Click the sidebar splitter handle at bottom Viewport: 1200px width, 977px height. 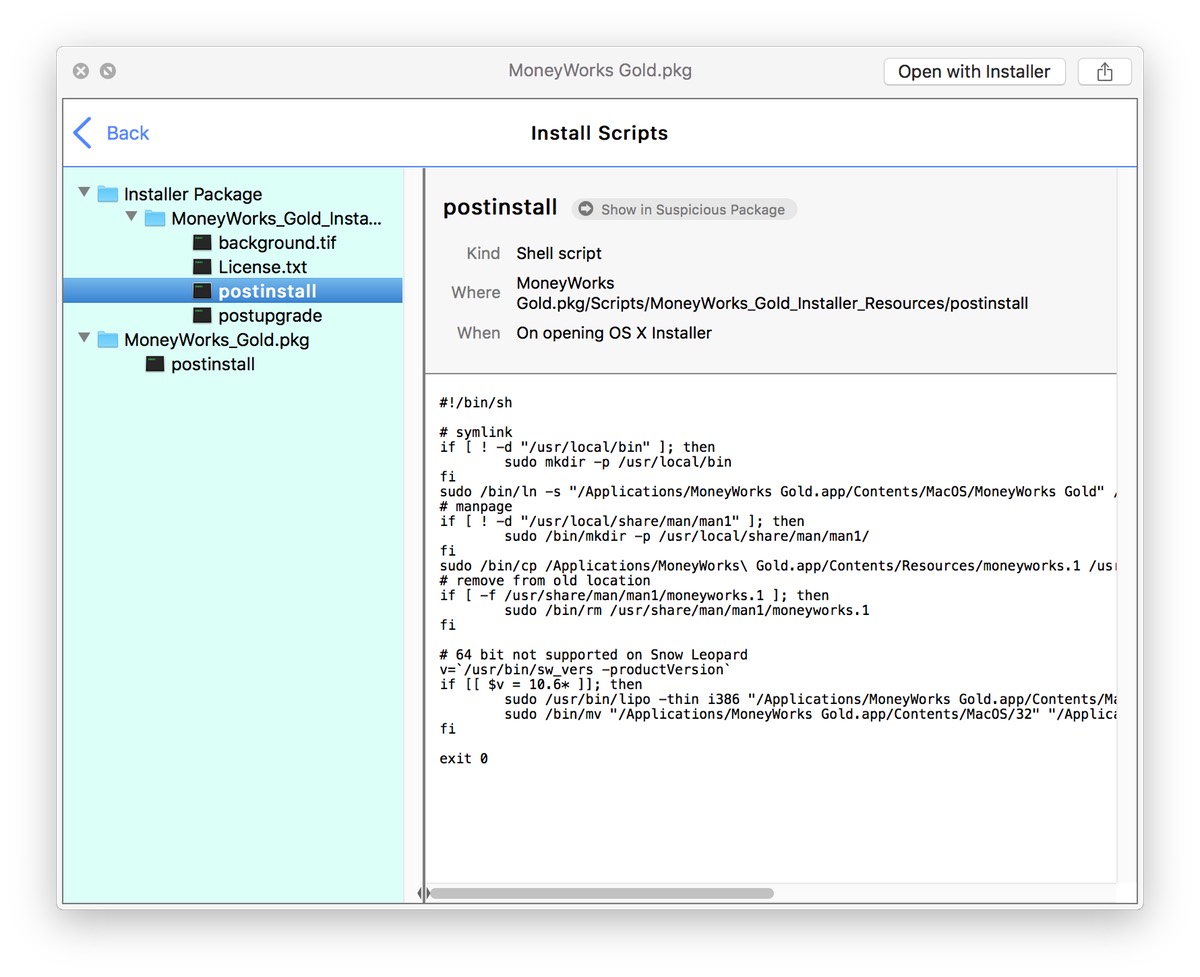[x=423, y=893]
